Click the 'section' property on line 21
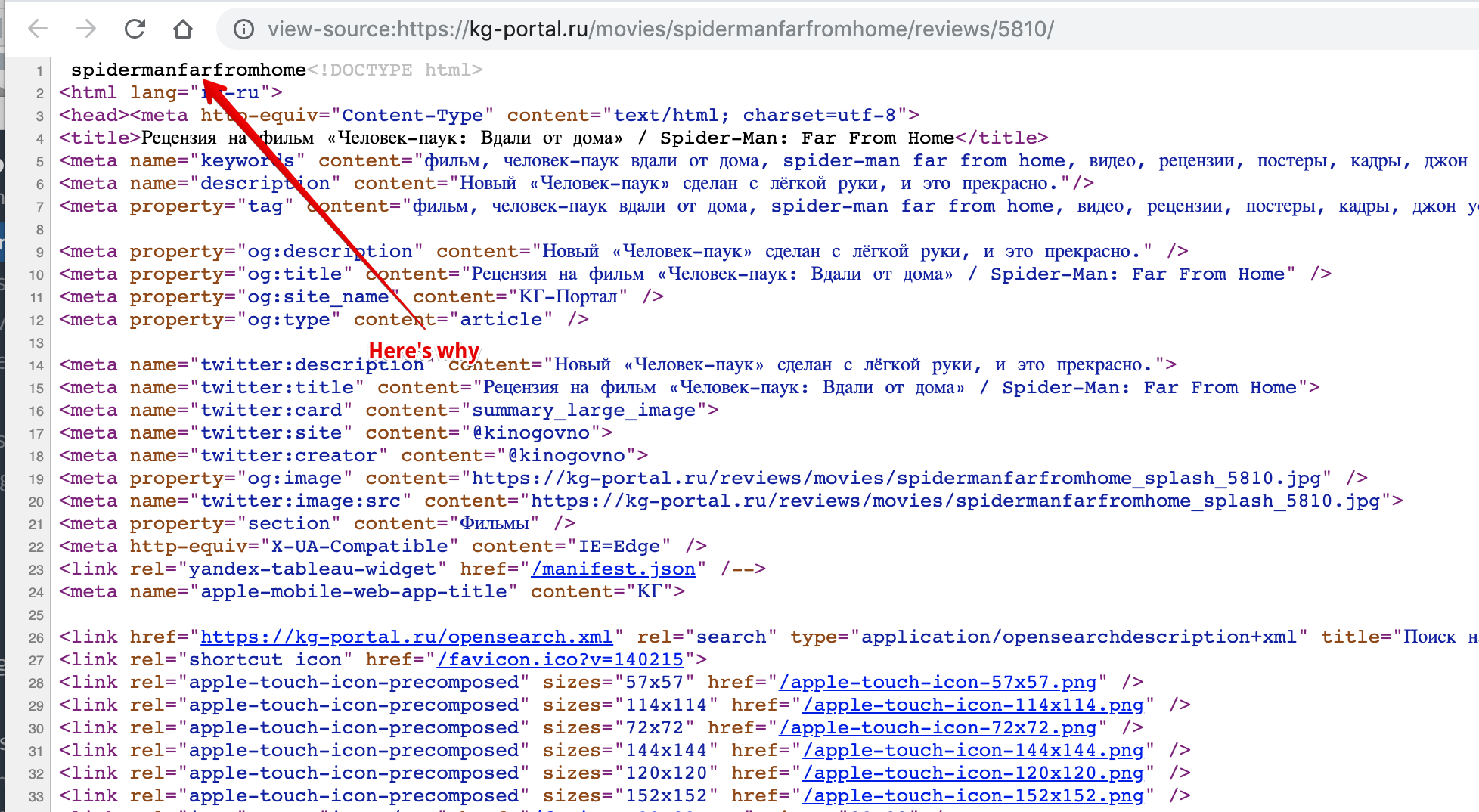 tap(289, 523)
